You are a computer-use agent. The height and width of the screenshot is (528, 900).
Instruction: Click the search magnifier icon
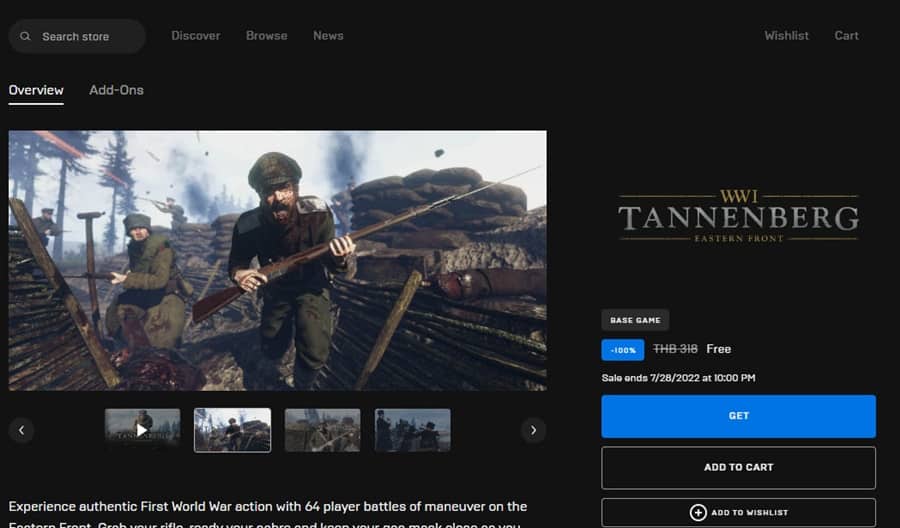(25, 36)
